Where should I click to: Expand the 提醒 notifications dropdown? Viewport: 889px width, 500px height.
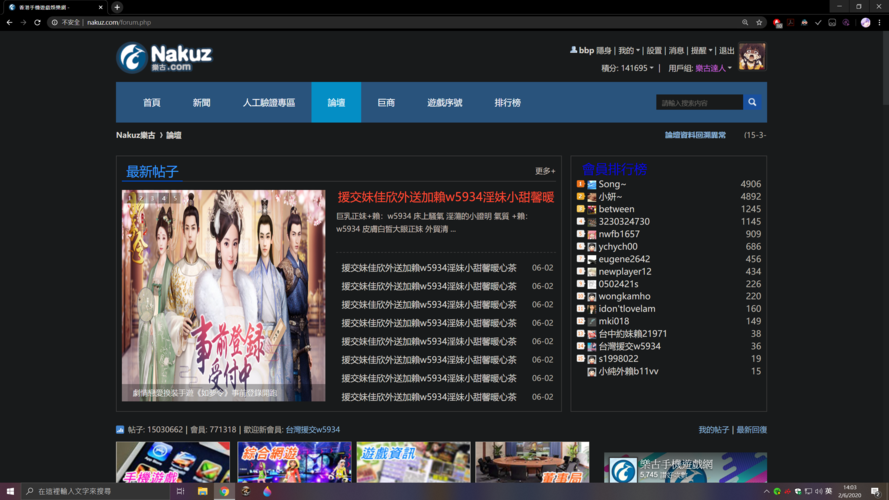click(x=701, y=51)
